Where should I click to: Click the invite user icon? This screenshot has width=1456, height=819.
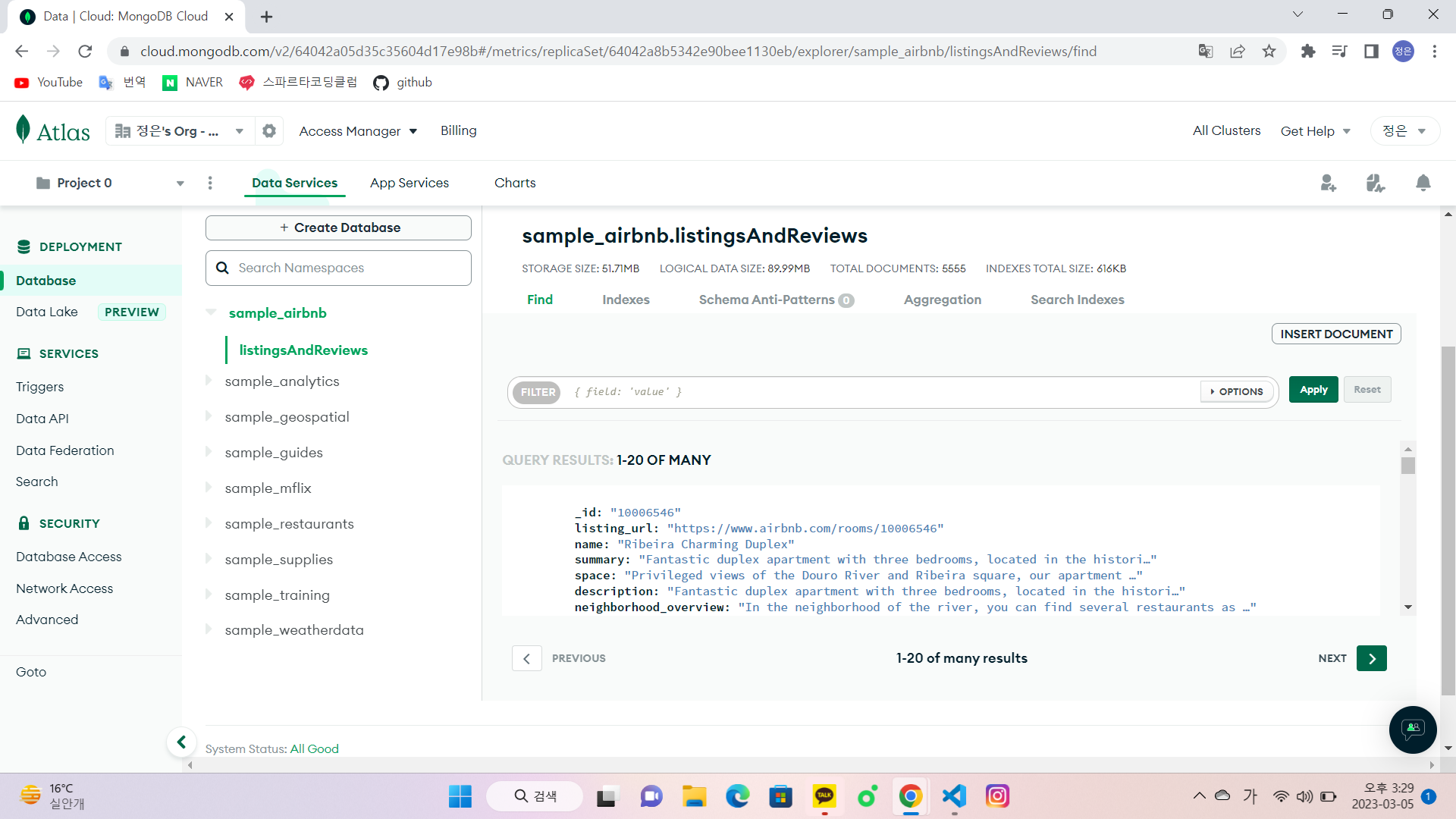(x=1328, y=183)
